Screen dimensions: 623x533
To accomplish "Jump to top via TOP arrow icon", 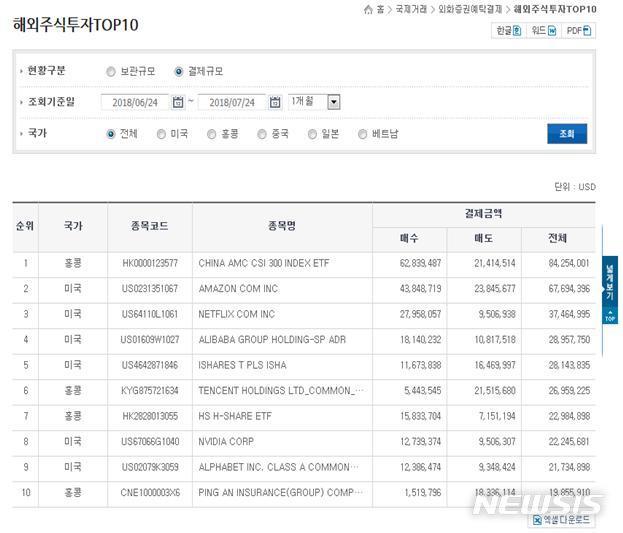I will 610,316.
